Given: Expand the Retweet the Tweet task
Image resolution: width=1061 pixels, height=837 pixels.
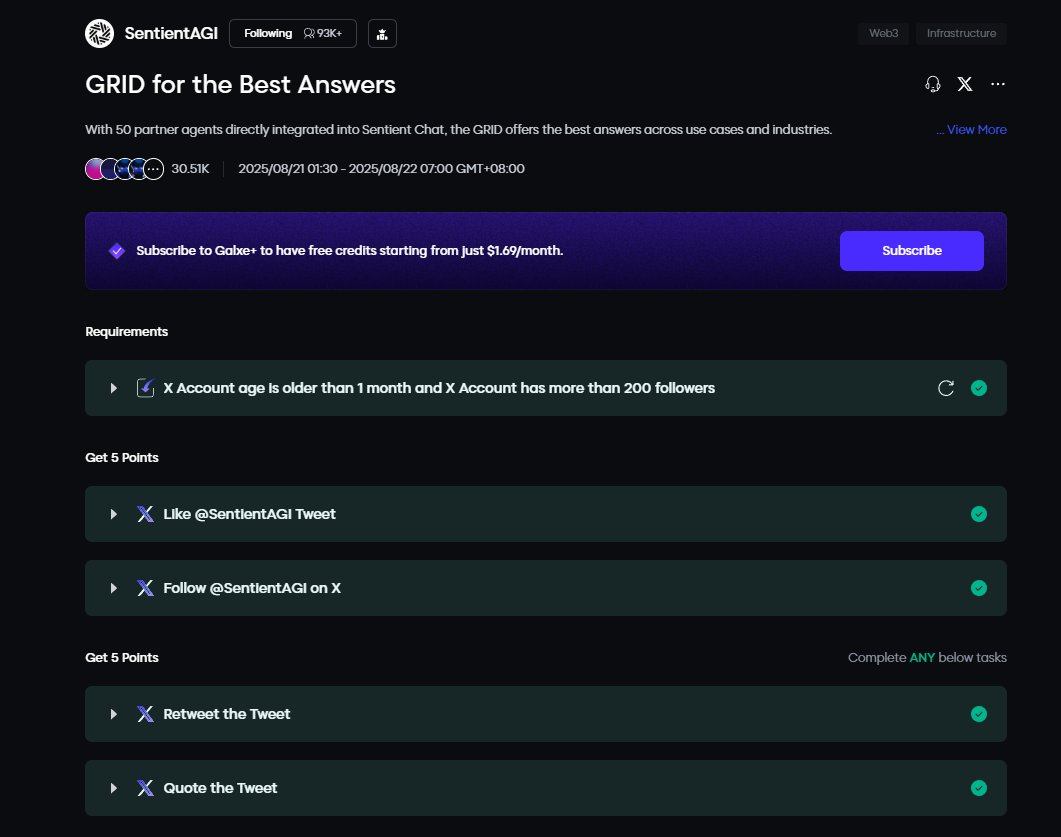Looking at the screenshot, I should pos(114,714).
